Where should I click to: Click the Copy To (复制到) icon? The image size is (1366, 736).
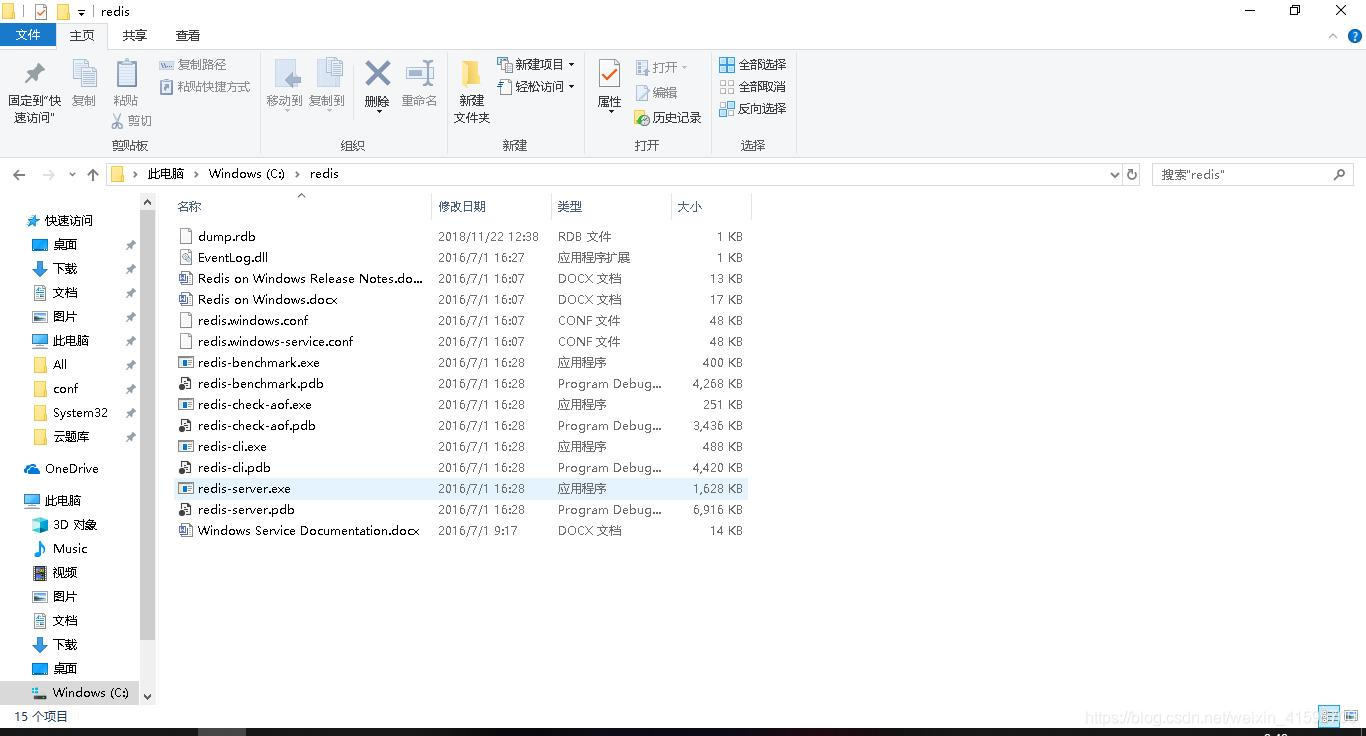click(x=327, y=74)
